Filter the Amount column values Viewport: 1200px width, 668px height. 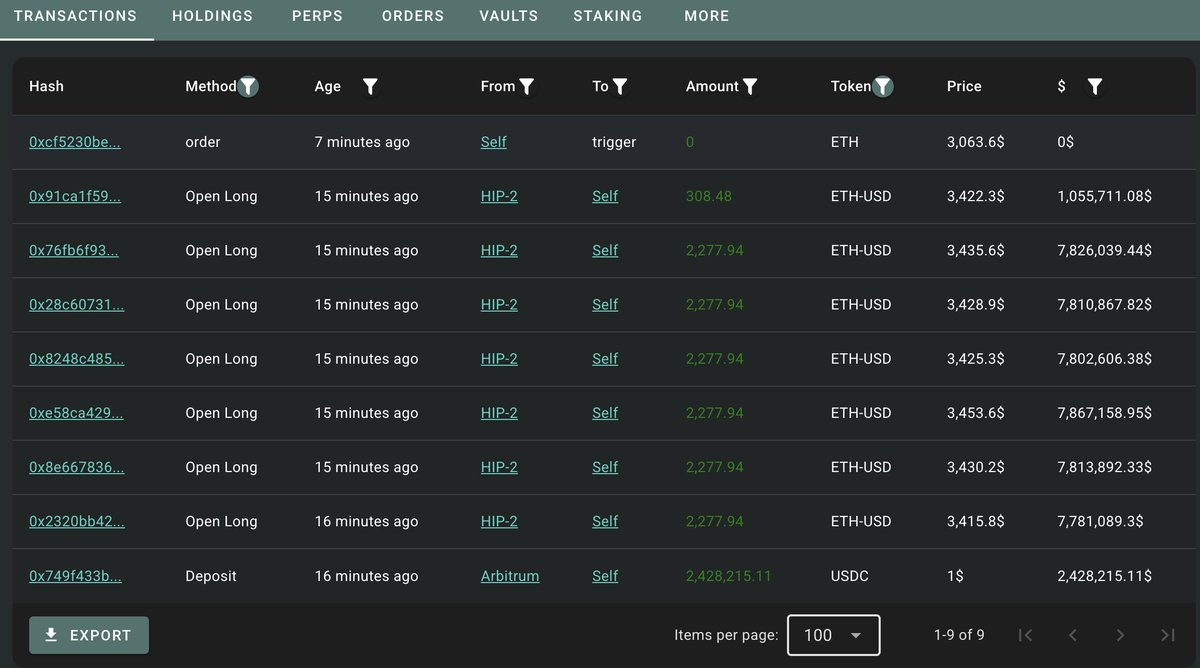pos(750,87)
